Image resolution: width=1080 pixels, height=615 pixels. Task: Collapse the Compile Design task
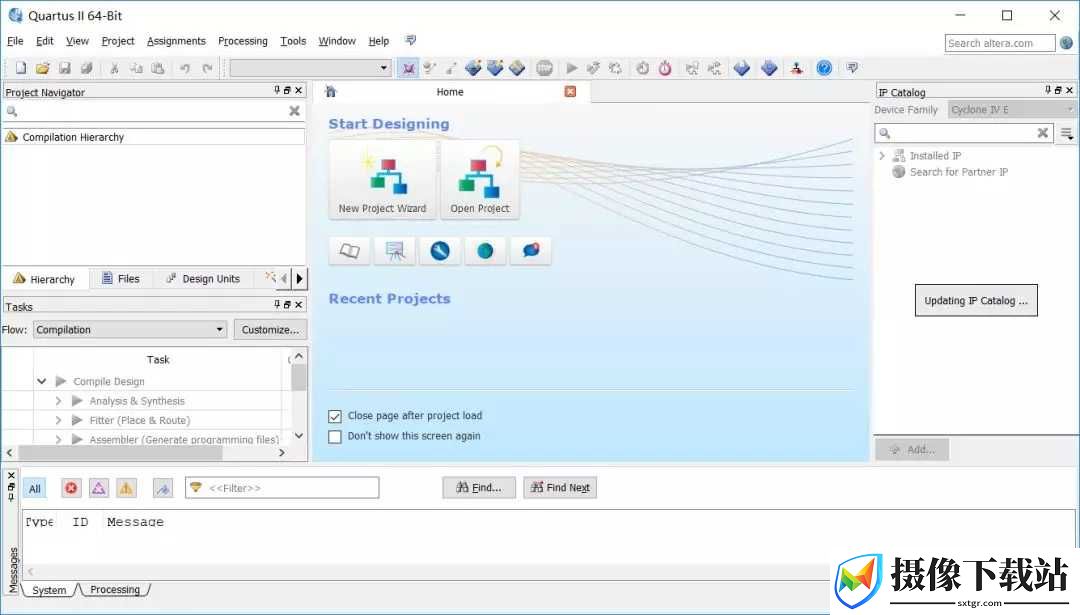[41, 381]
